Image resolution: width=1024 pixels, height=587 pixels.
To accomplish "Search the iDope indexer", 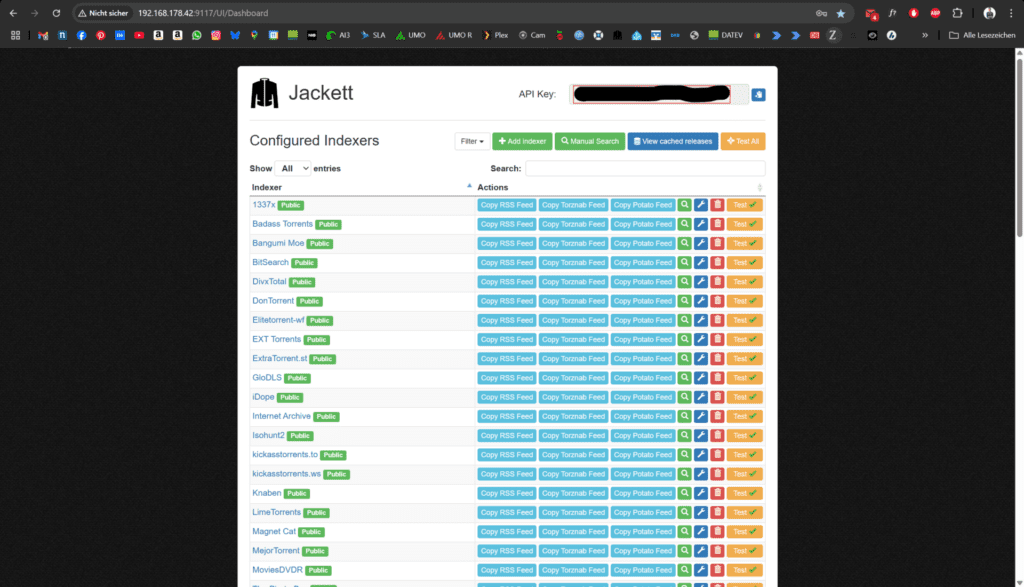I will (684, 397).
